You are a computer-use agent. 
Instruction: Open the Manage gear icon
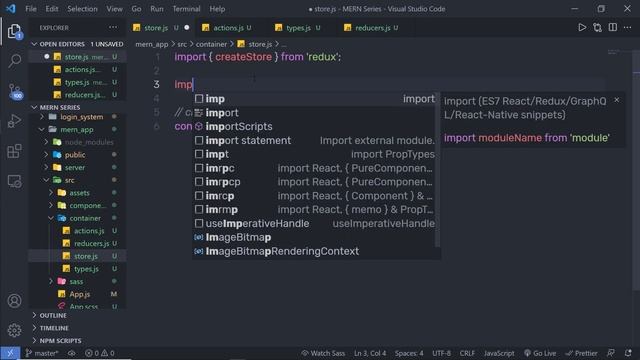[x=14, y=330]
